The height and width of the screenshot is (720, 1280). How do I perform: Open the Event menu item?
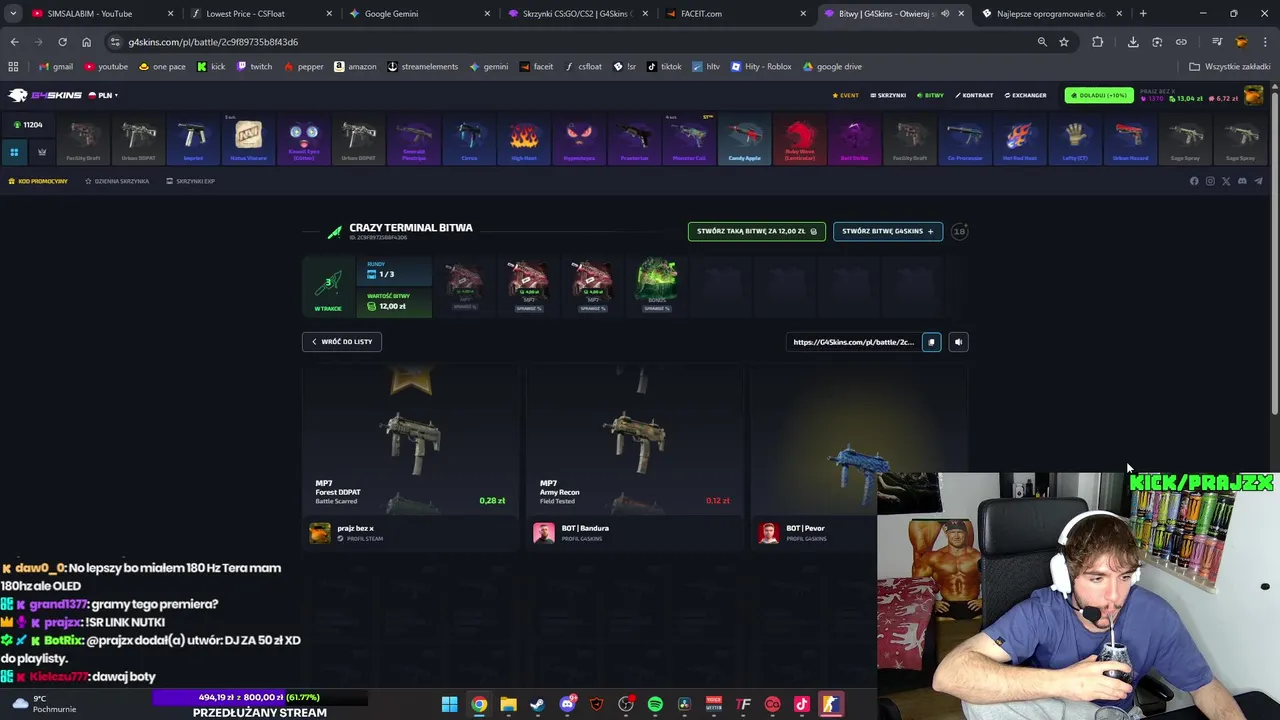tap(846, 95)
